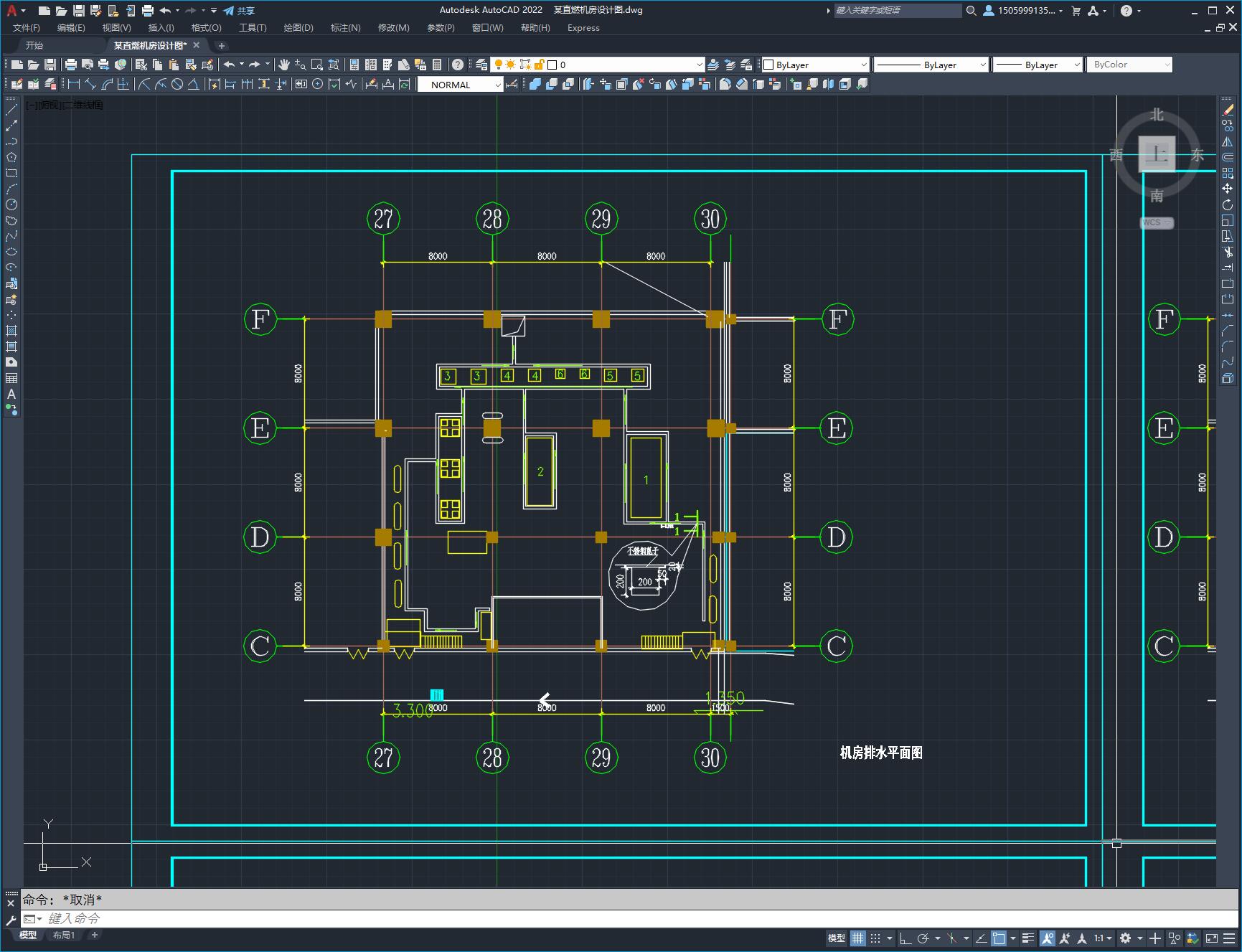The height and width of the screenshot is (952, 1242).
Task: Open Layer Properties Manager icon
Action: pyautogui.click(x=481, y=65)
